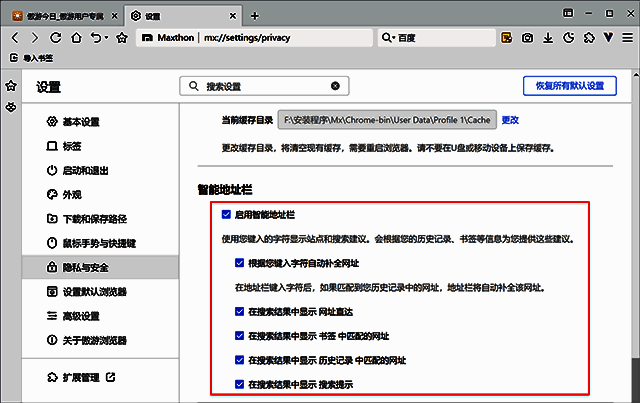Select 基本设置 in settings sidebar
The width and height of the screenshot is (640, 403).
[81, 122]
